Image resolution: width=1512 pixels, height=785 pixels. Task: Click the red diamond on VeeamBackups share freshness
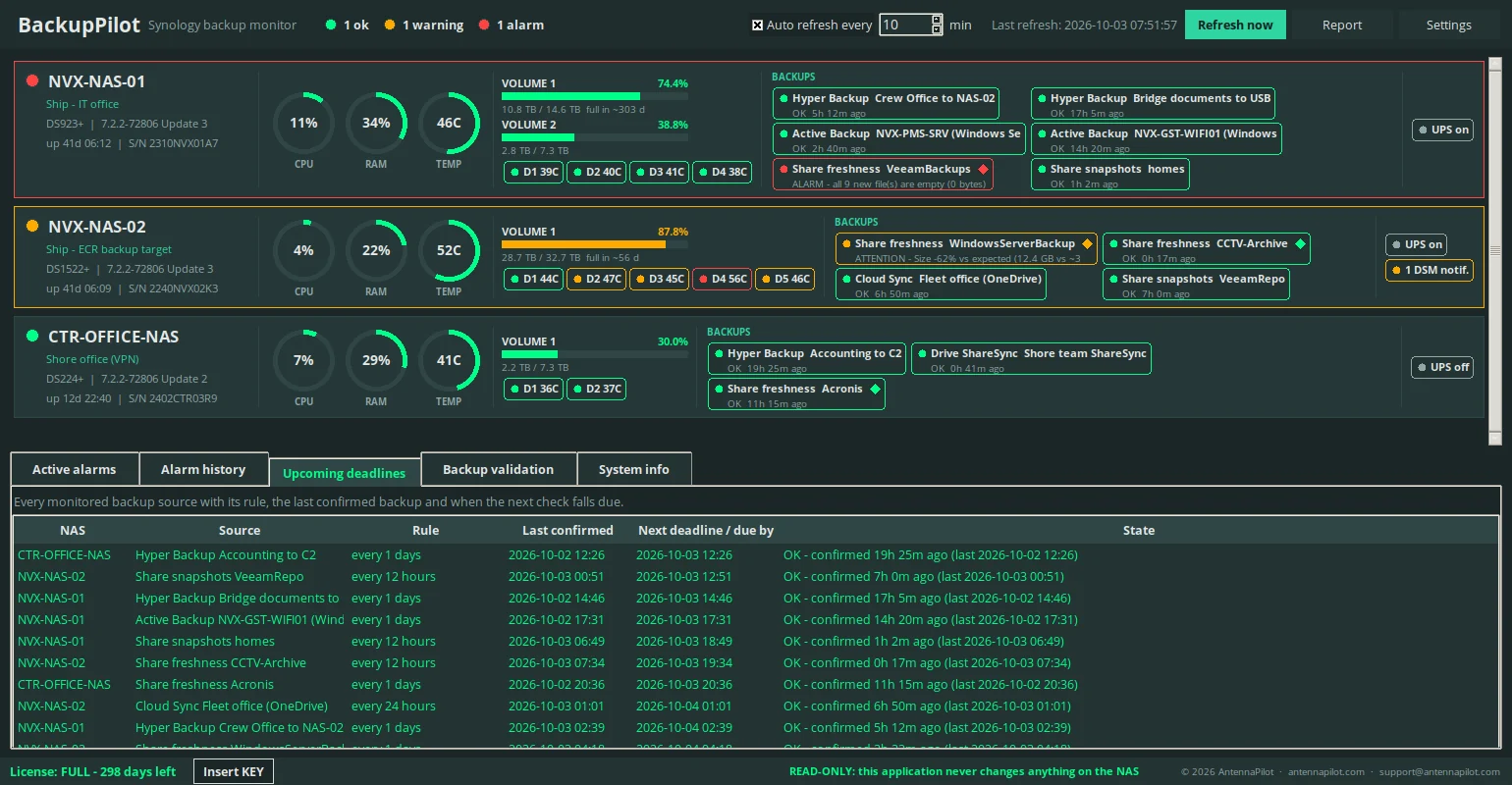pos(983,169)
